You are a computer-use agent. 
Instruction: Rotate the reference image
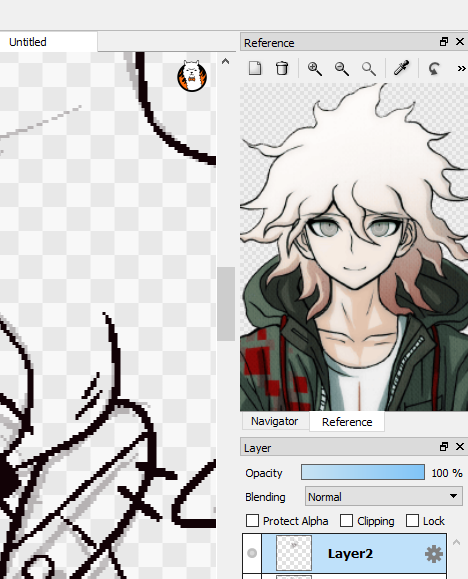pos(434,69)
